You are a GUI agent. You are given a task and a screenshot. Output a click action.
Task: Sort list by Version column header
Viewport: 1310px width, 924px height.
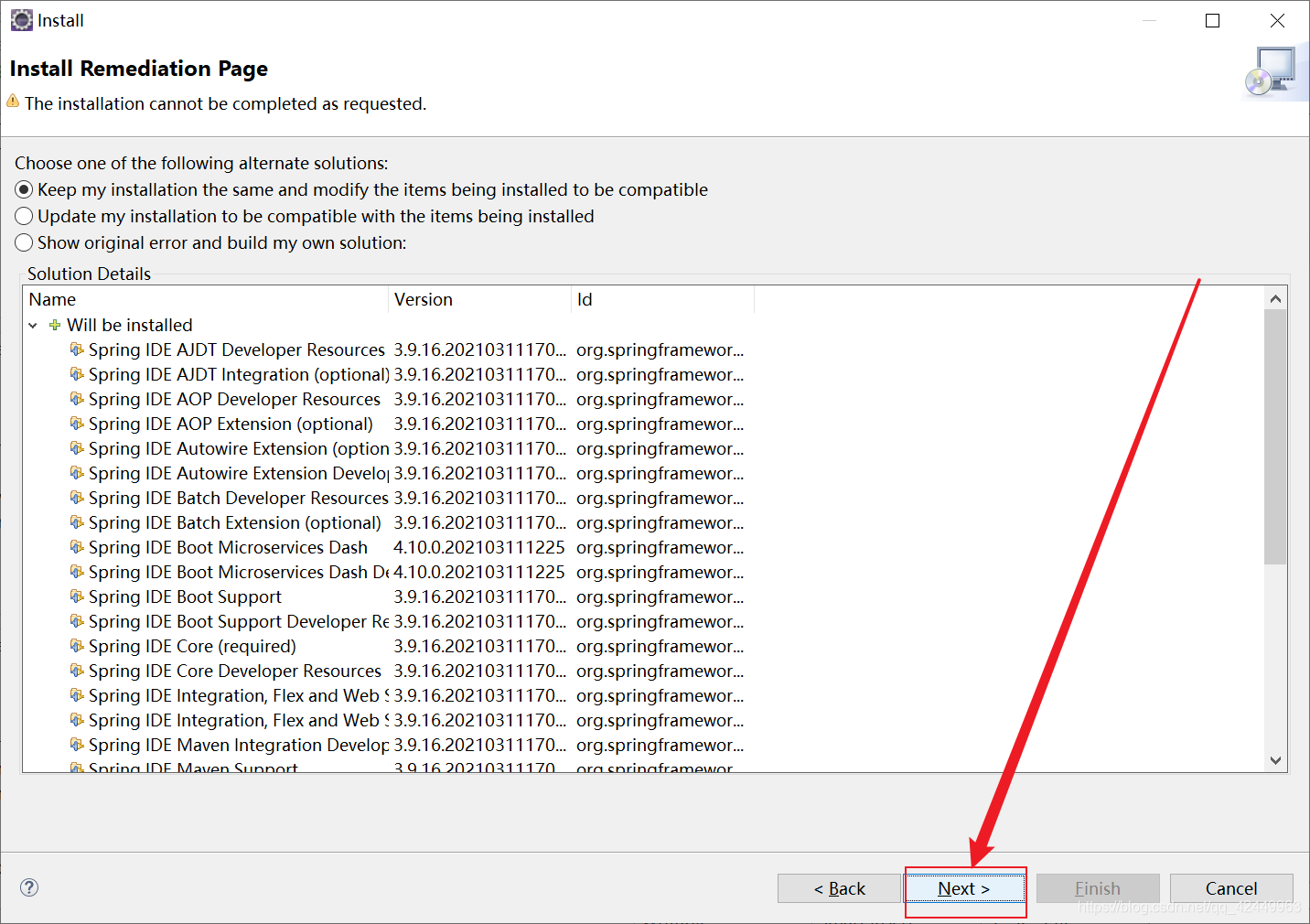[480, 299]
